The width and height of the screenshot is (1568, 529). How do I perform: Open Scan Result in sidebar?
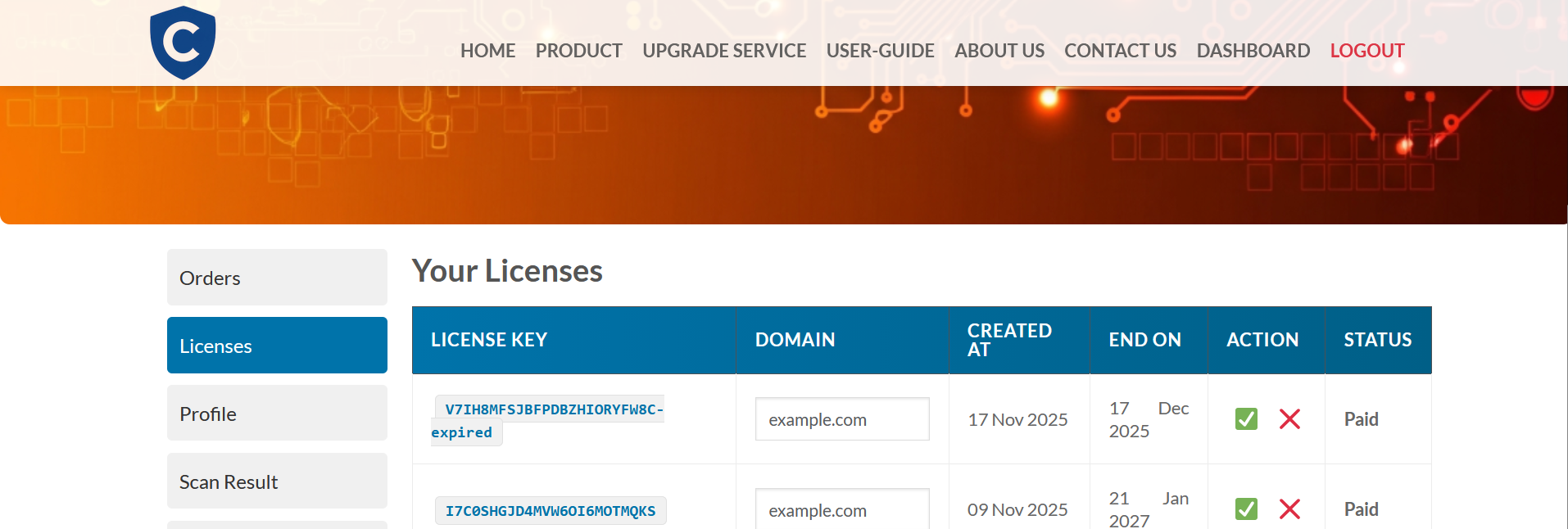(277, 482)
